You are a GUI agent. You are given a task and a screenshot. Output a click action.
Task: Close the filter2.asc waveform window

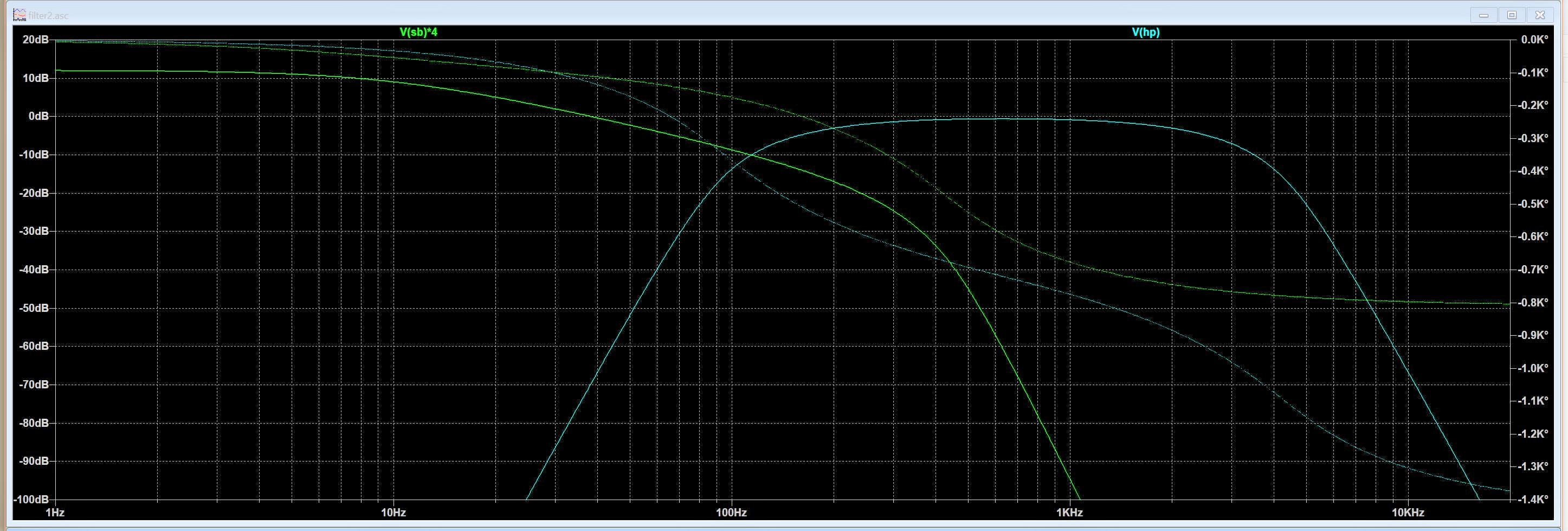pos(1540,15)
